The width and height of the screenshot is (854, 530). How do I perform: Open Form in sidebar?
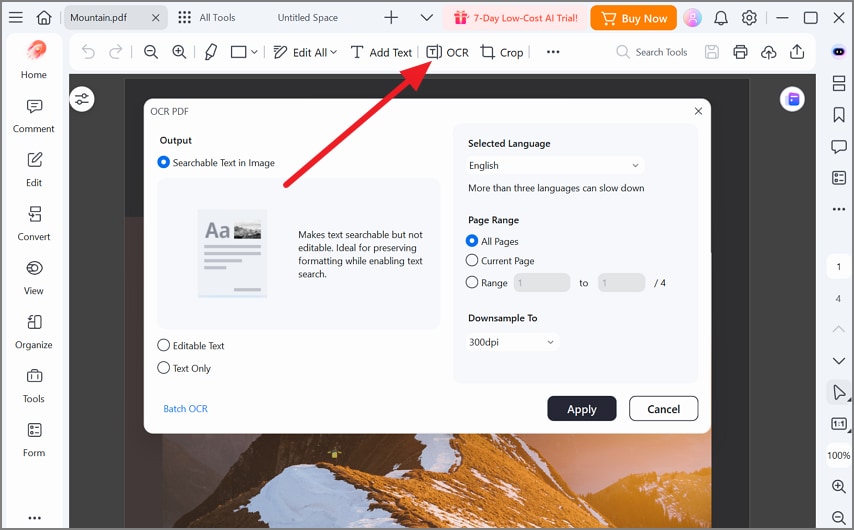pos(34,440)
